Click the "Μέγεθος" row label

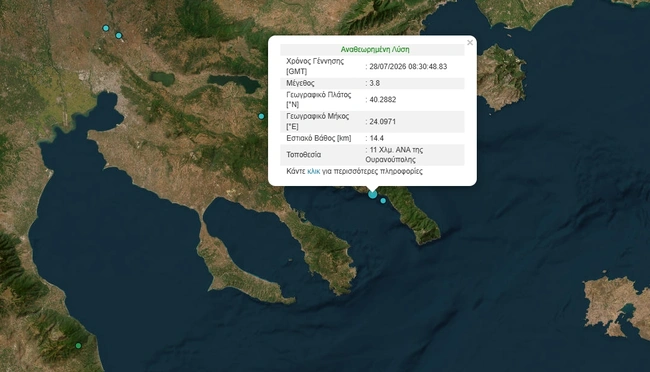click(x=300, y=83)
